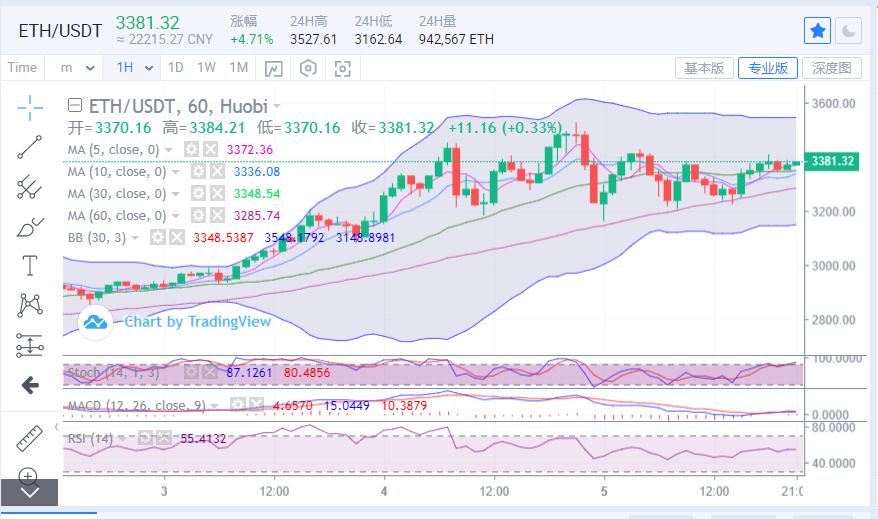Select the 1M interval
The image size is (878, 519).
(239, 68)
